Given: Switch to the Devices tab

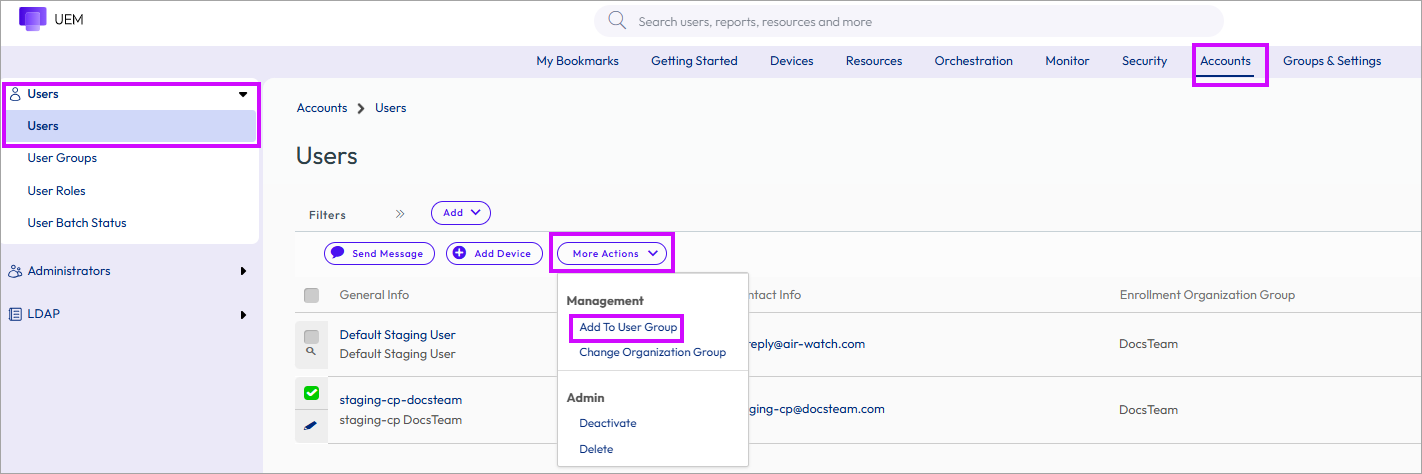Looking at the screenshot, I should (792, 61).
